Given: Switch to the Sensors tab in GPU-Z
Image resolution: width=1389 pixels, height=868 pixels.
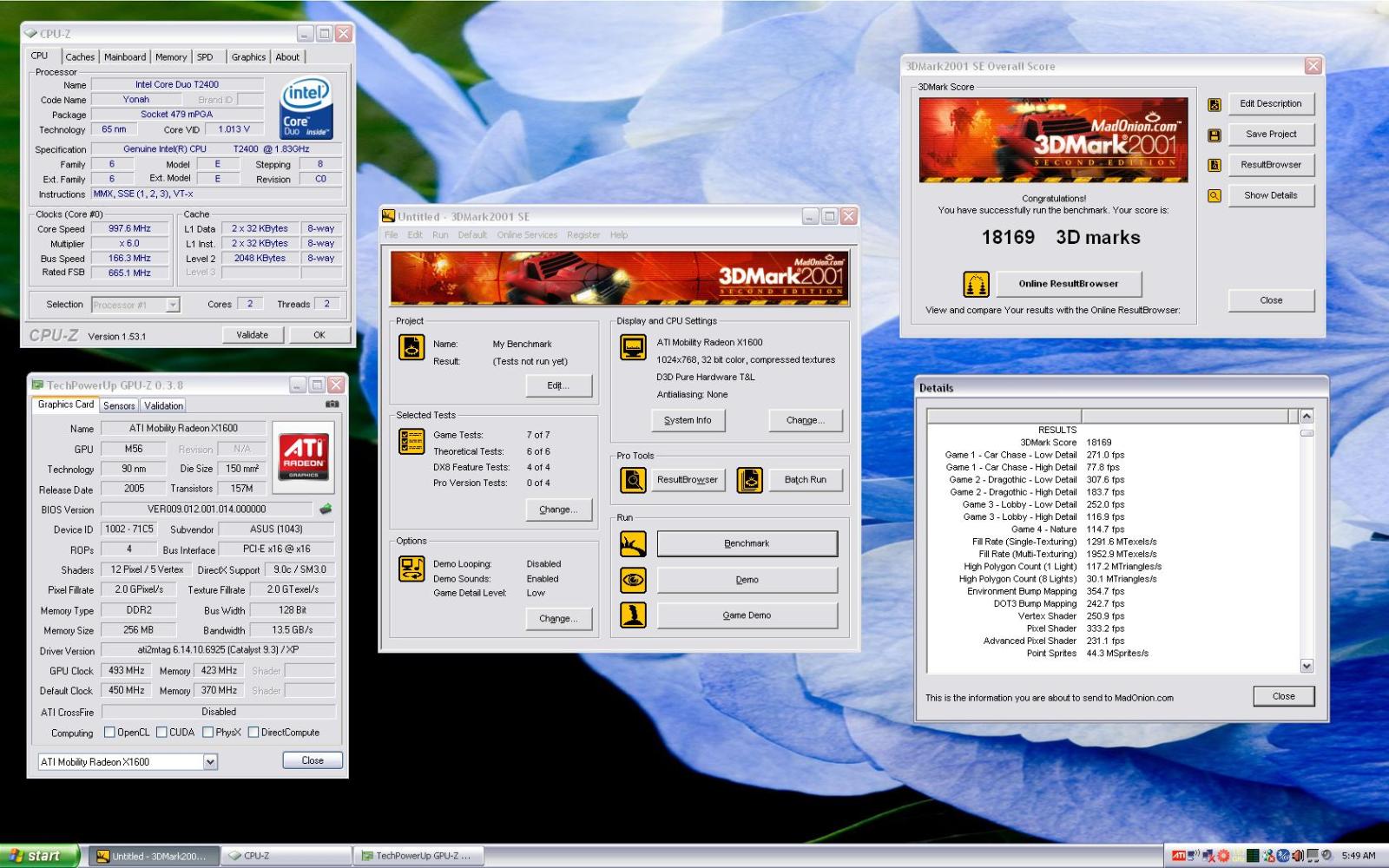Looking at the screenshot, I should pos(119,405).
